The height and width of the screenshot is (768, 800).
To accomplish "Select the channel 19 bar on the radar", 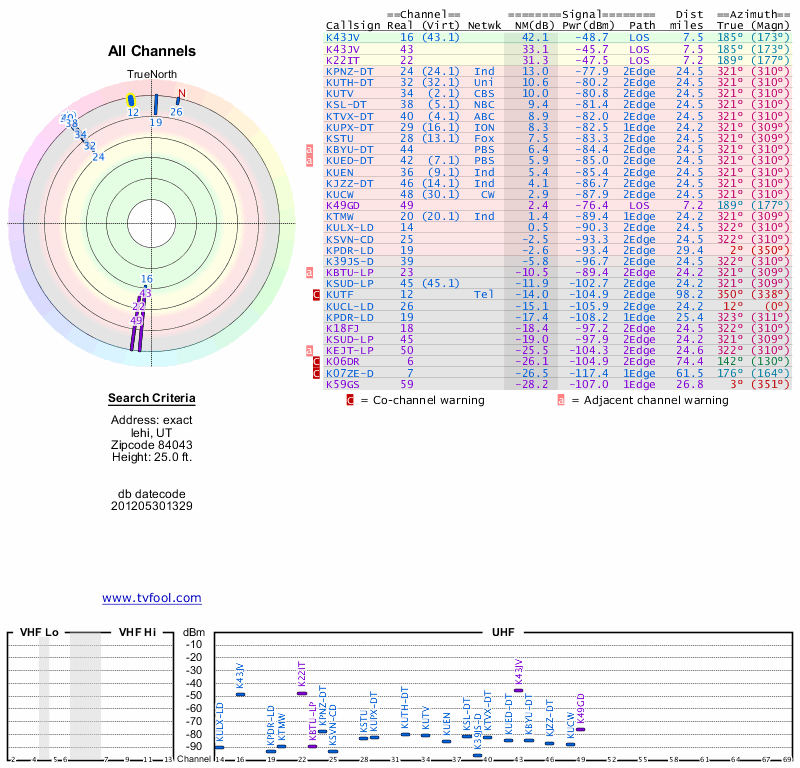I will tap(155, 105).
